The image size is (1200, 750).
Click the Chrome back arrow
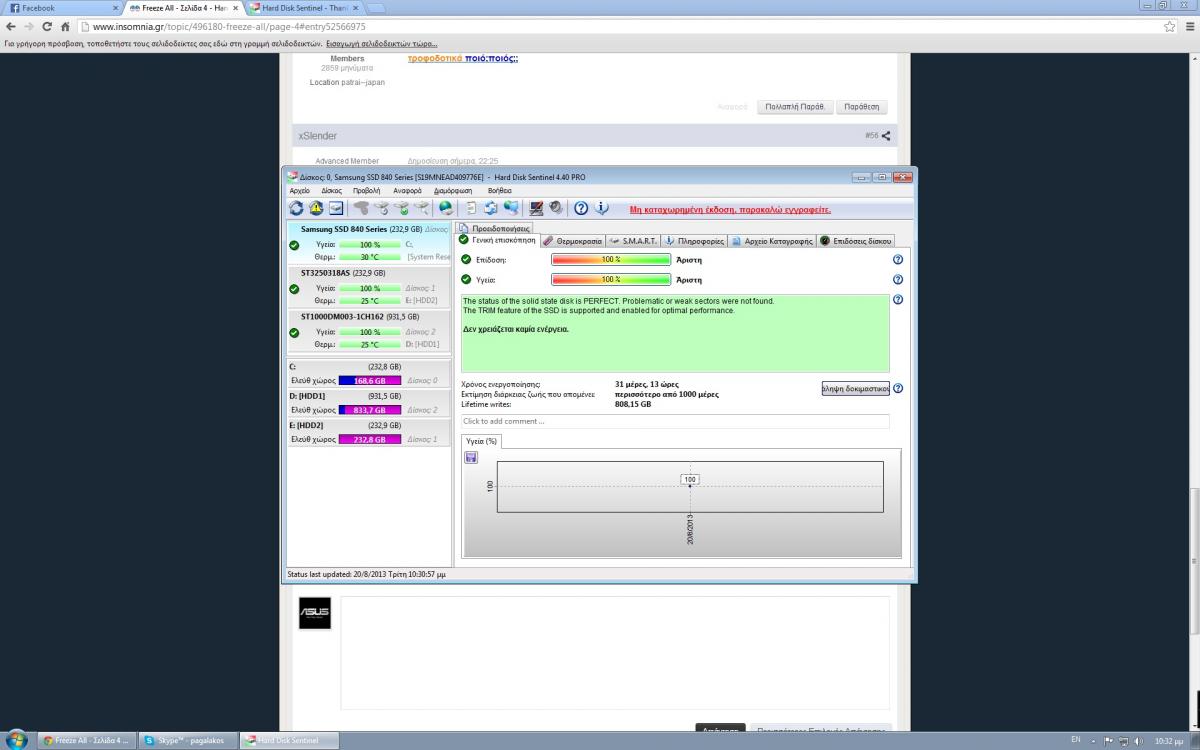click(x=10, y=26)
